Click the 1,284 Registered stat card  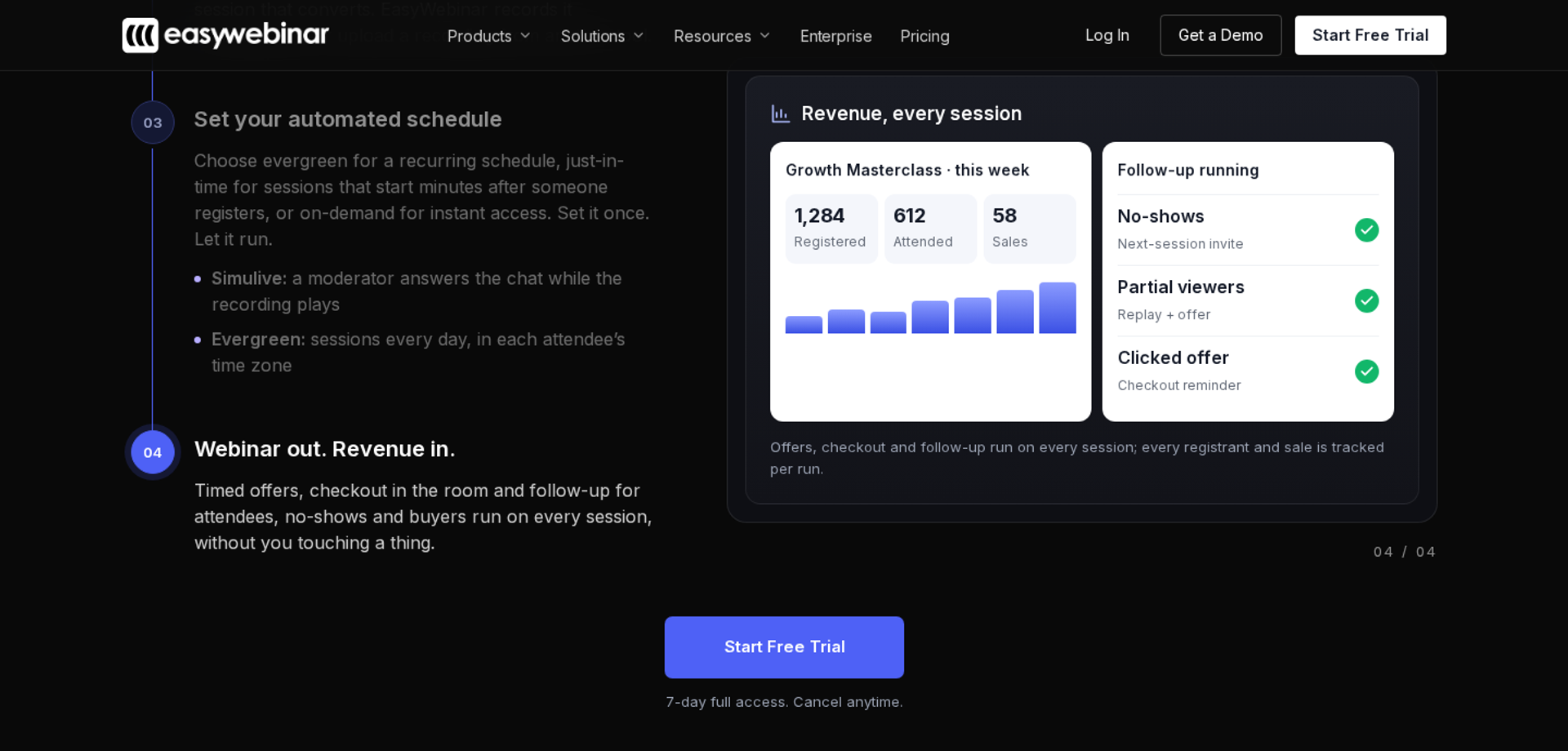831,229
